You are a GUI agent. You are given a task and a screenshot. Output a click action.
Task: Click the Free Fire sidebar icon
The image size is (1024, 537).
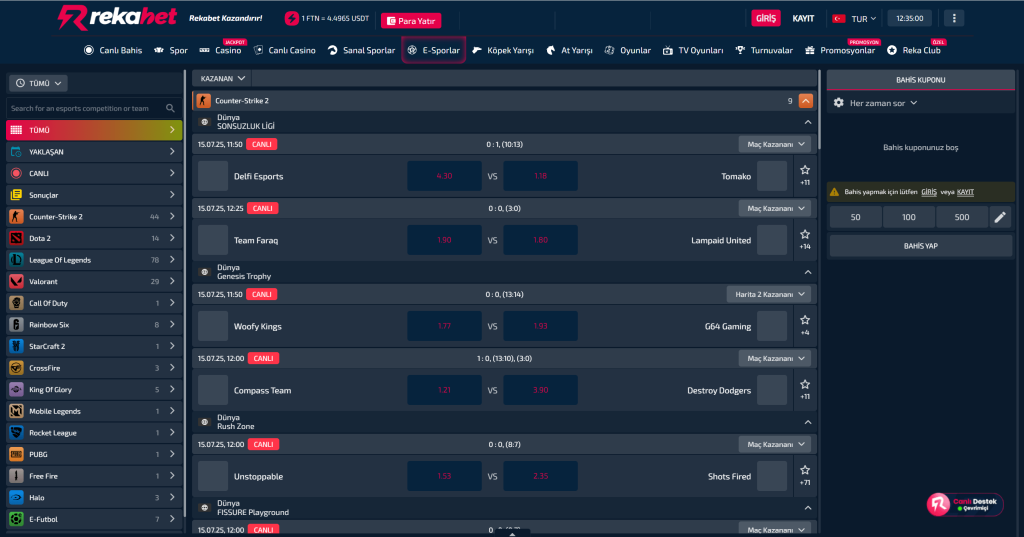click(16, 476)
